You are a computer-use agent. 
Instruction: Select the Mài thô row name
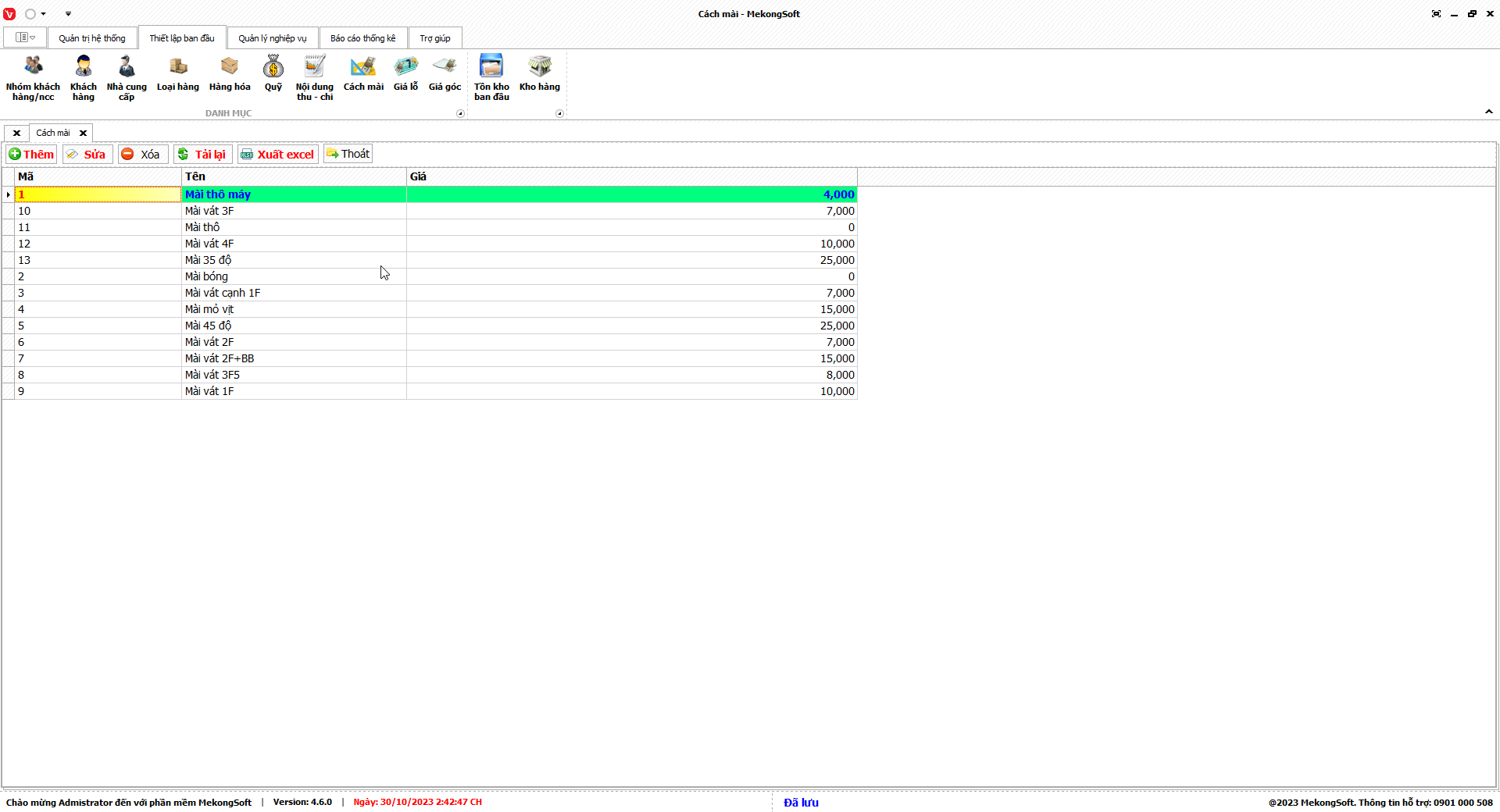(294, 227)
